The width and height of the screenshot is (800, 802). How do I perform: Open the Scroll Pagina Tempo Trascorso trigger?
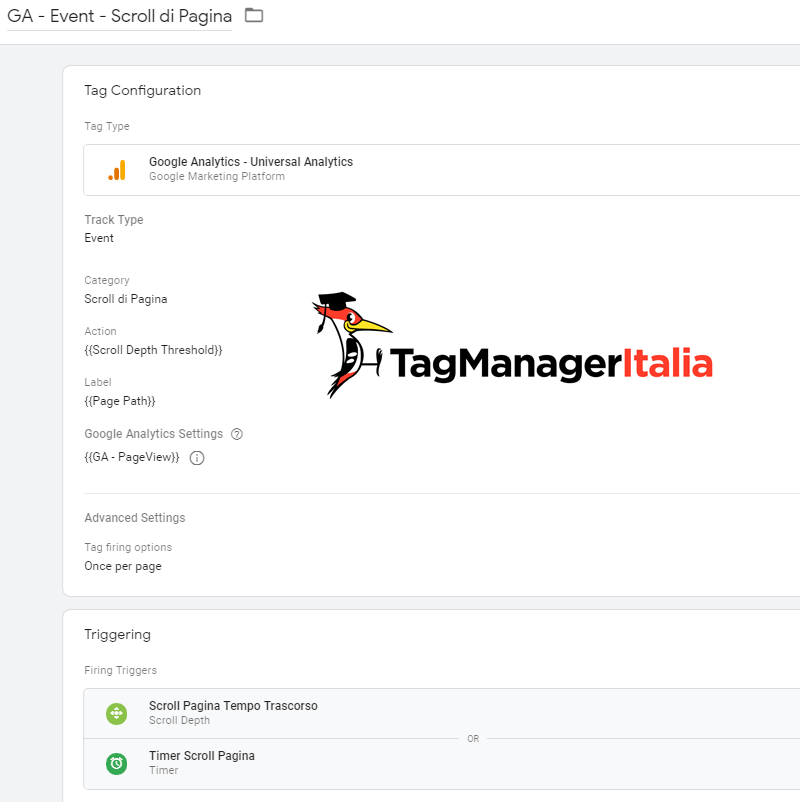coord(441,714)
